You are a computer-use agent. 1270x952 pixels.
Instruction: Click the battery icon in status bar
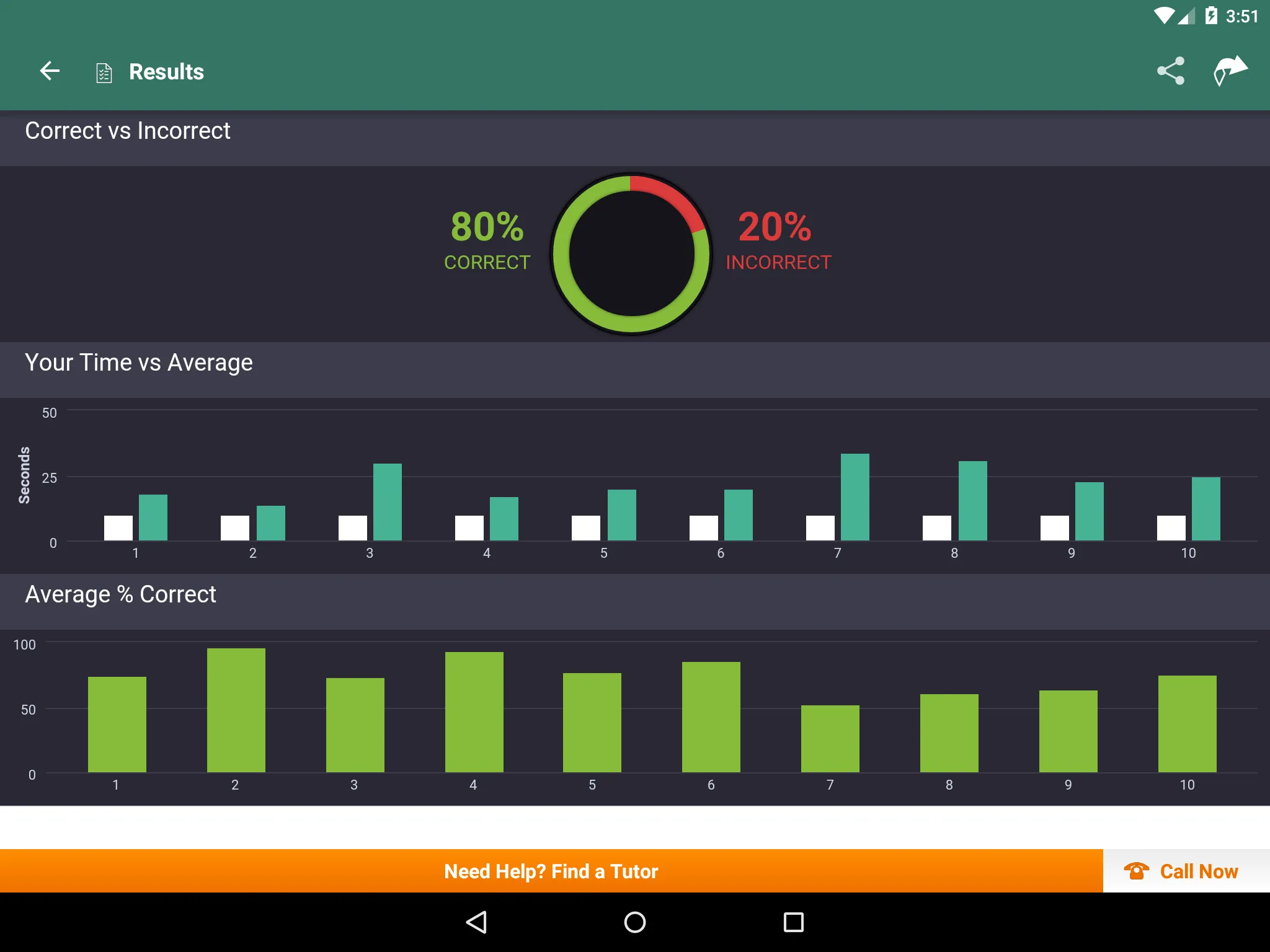tap(1205, 14)
